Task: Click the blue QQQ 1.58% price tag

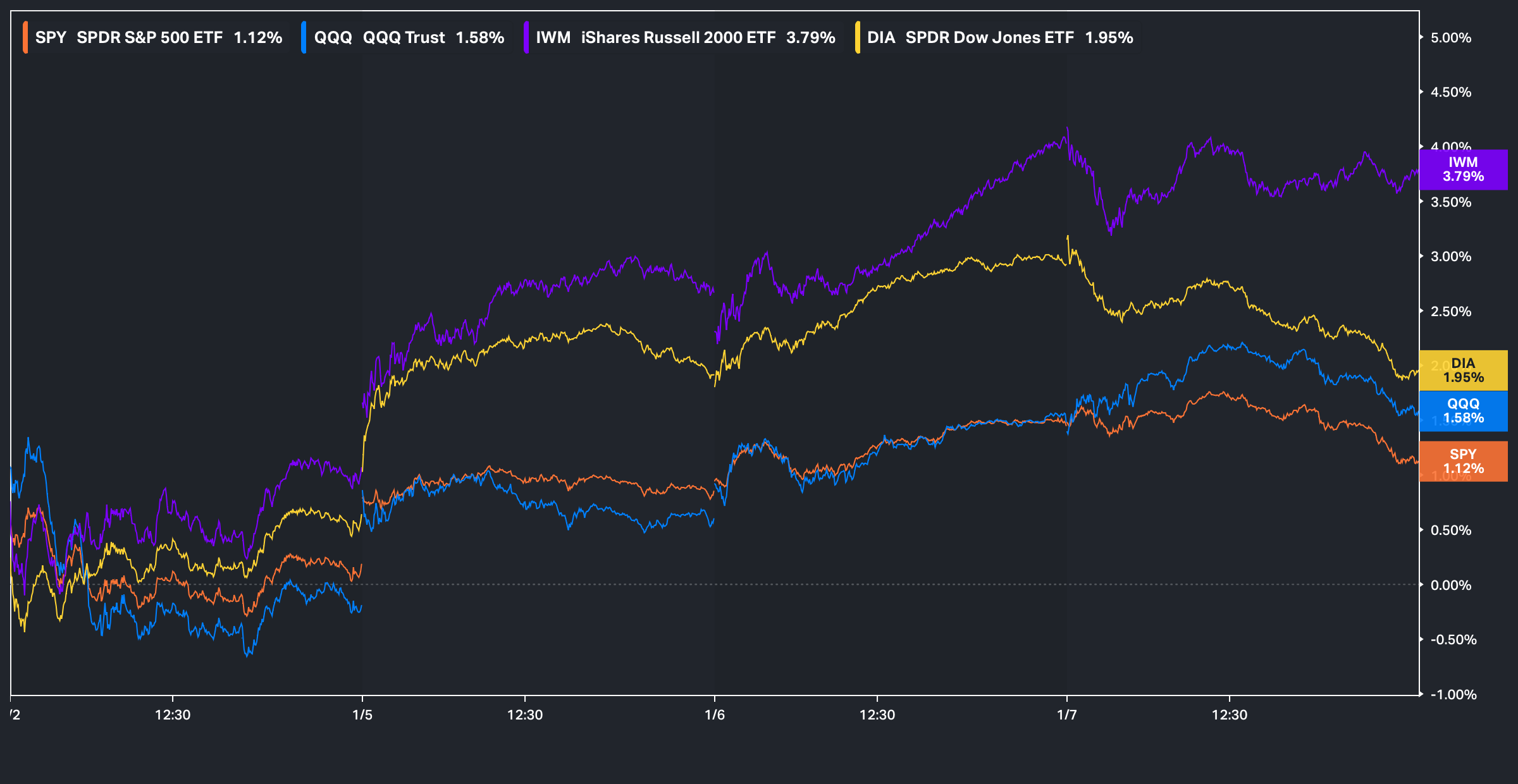Action: [x=1463, y=411]
